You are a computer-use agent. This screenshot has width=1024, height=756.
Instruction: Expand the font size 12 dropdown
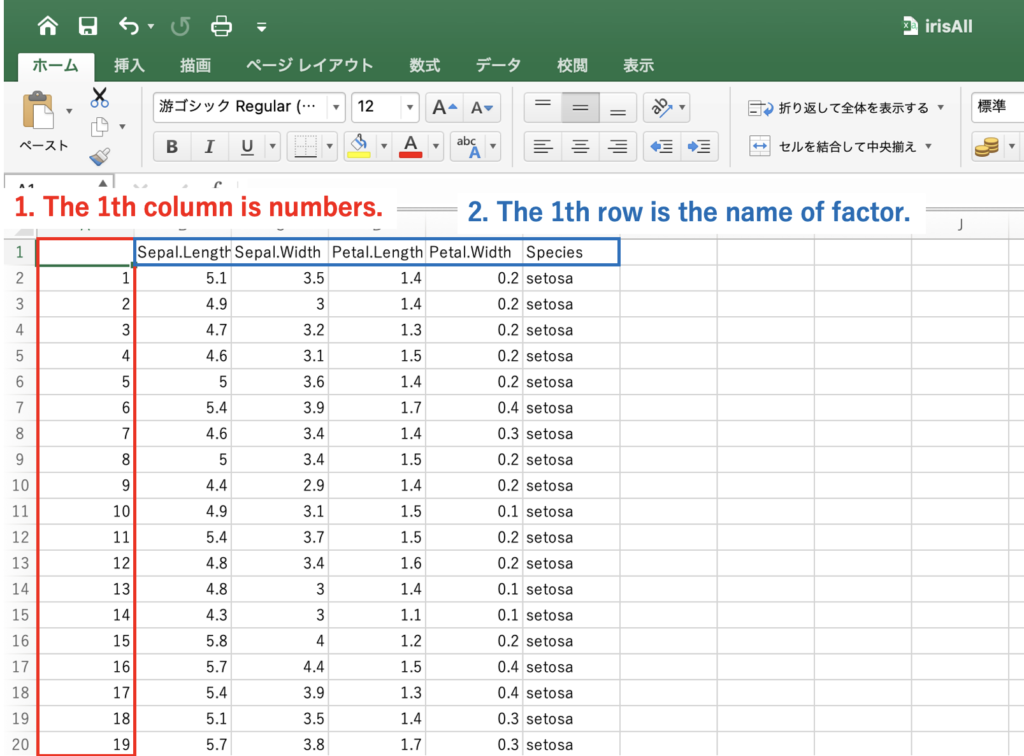pyautogui.click(x=410, y=107)
